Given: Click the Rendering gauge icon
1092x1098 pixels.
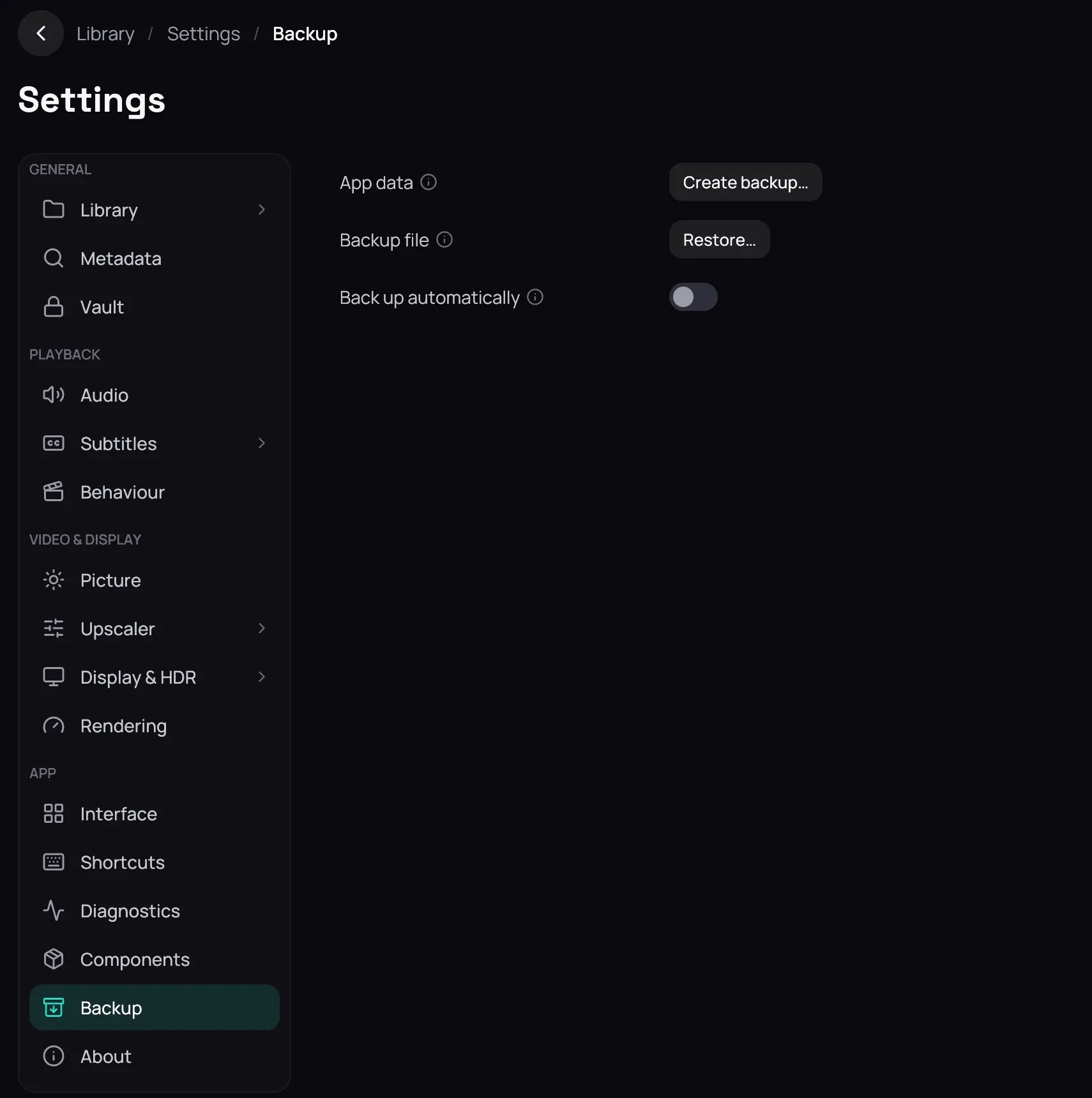Looking at the screenshot, I should click(54, 725).
